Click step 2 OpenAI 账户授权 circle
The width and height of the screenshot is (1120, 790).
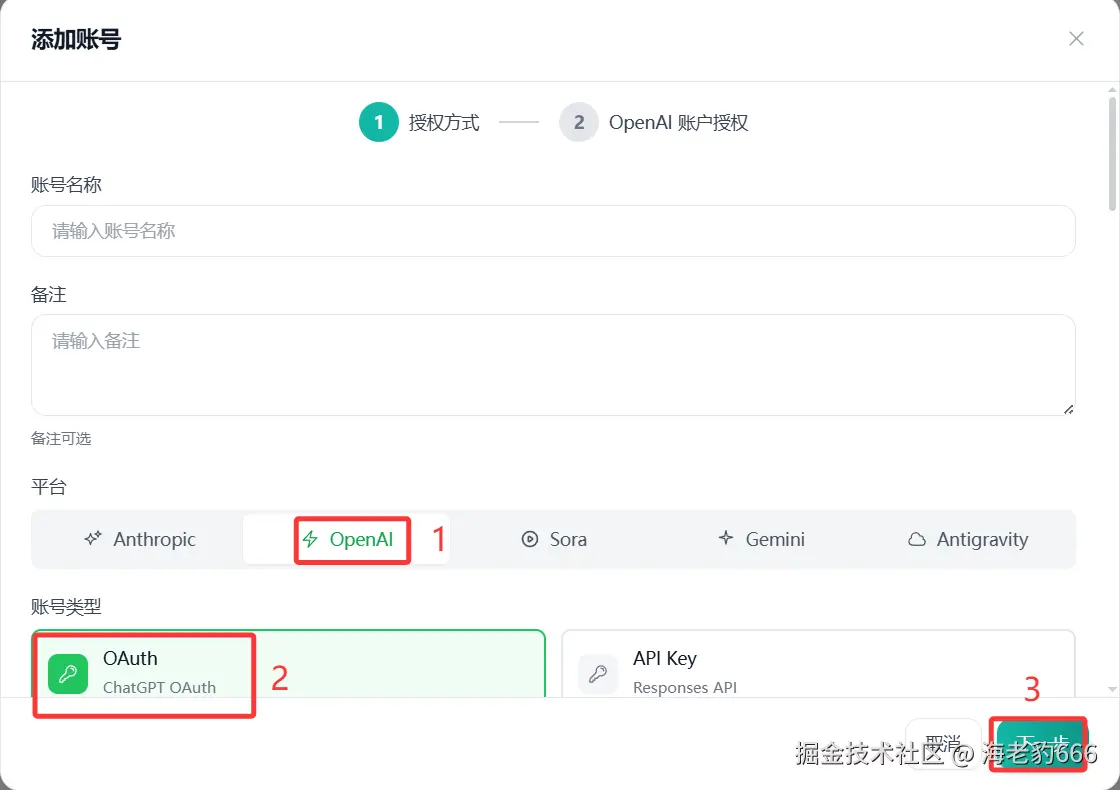(x=579, y=122)
